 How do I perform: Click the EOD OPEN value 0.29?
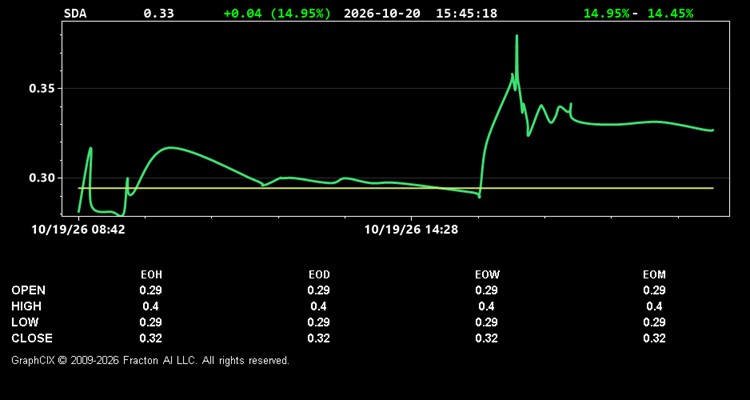(319, 290)
